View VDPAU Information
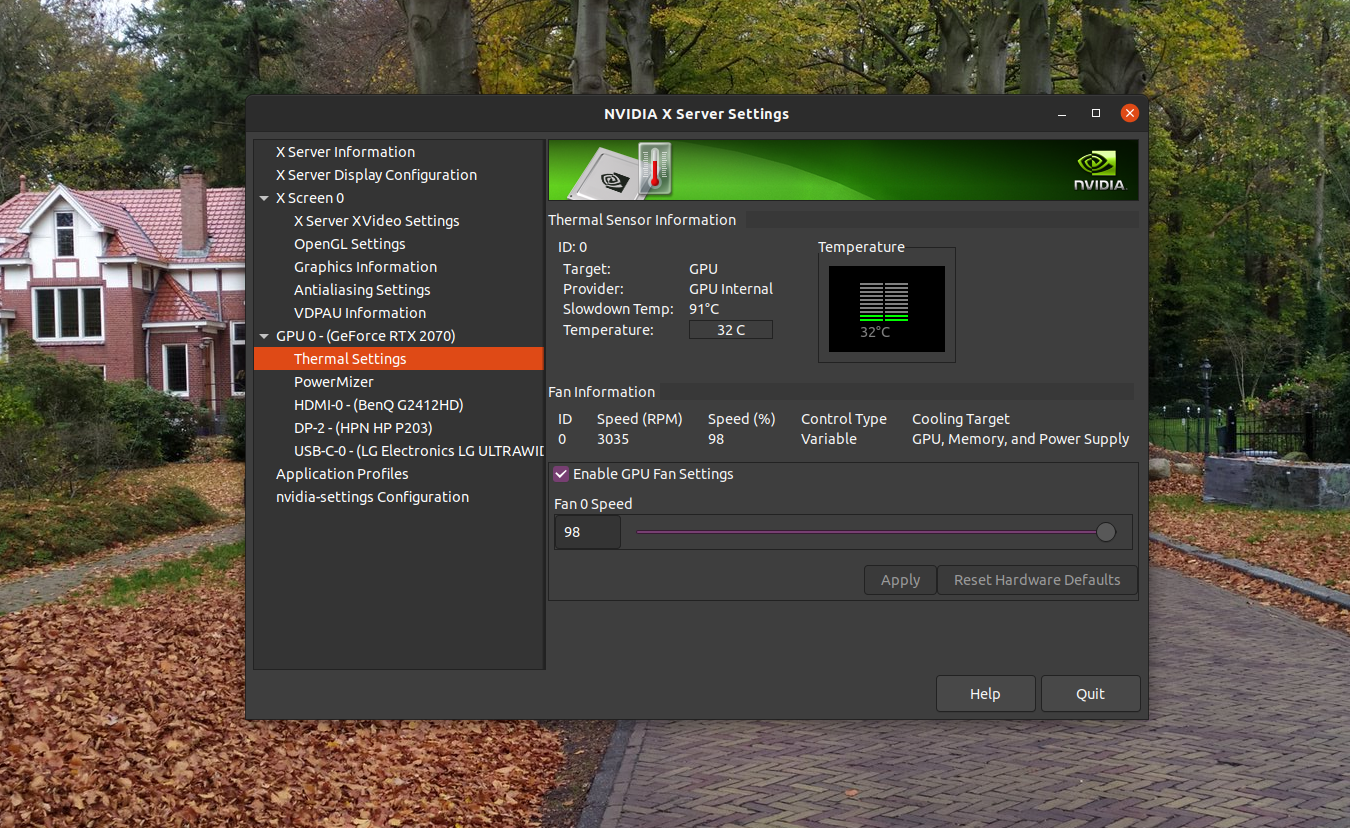The width and height of the screenshot is (1350, 828). [360, 313]
